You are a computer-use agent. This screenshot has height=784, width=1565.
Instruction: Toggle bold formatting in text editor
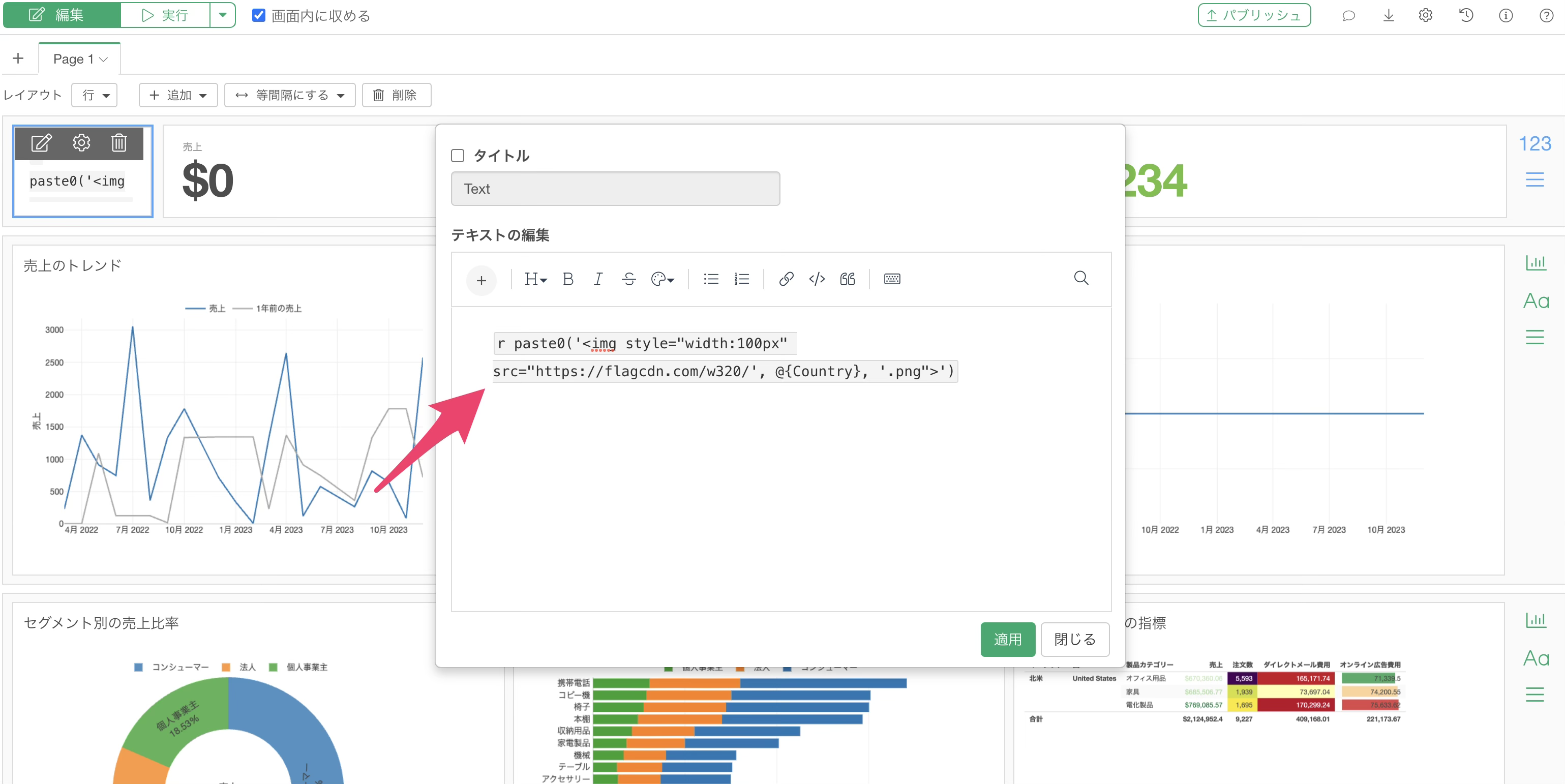click(568, 279)
